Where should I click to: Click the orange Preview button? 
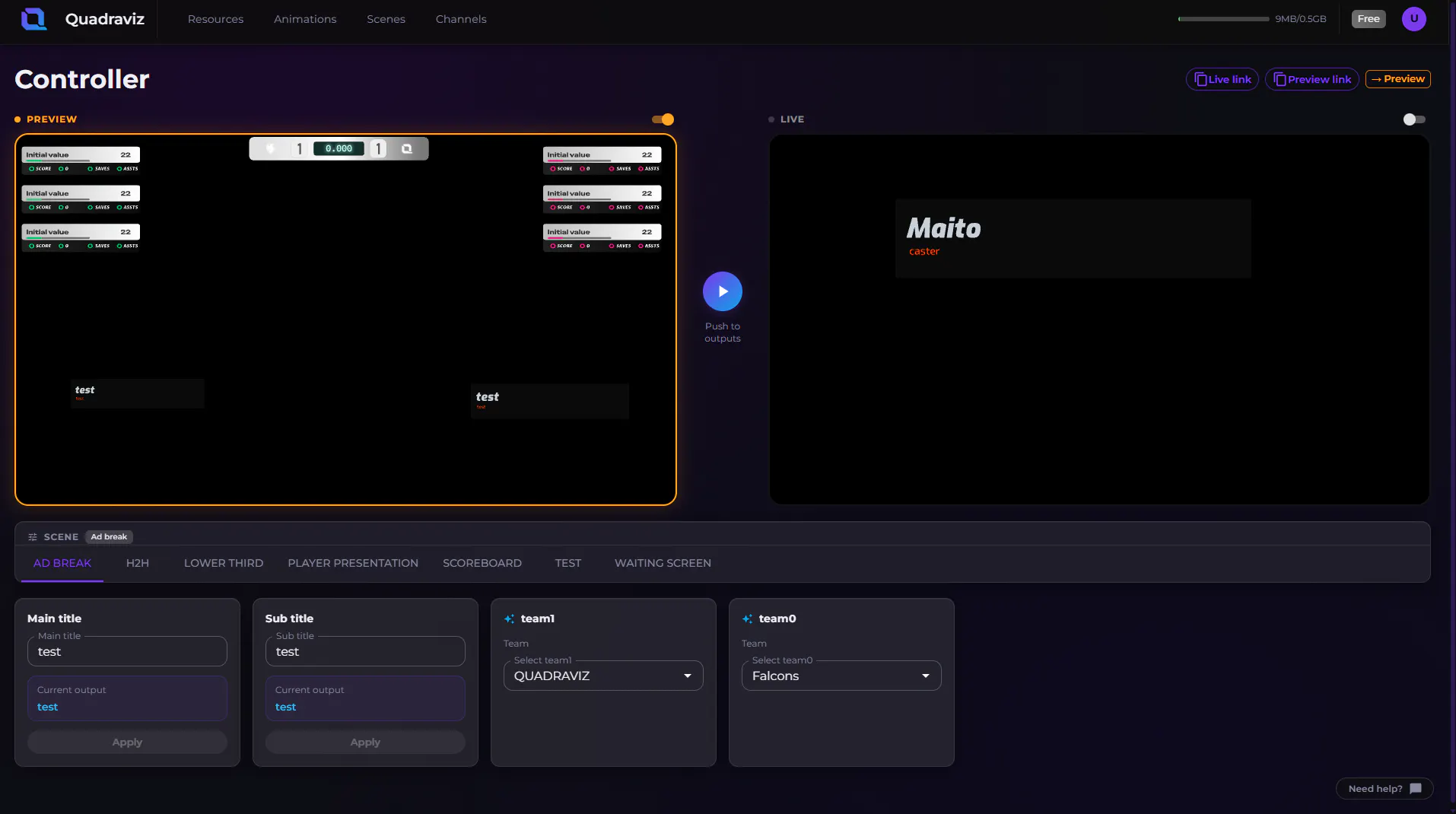[1397, 79]
